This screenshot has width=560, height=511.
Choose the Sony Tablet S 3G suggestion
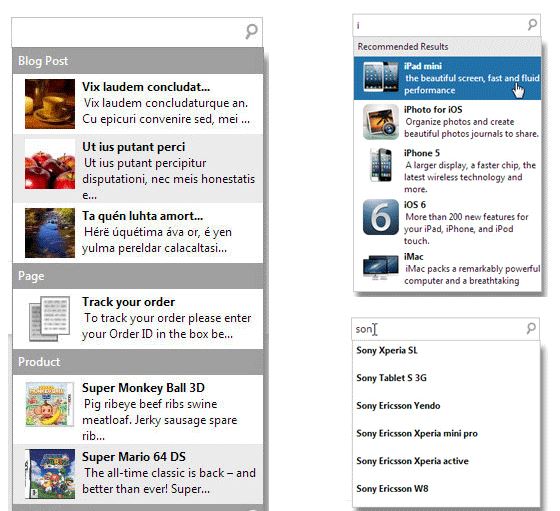coord(446,378)
